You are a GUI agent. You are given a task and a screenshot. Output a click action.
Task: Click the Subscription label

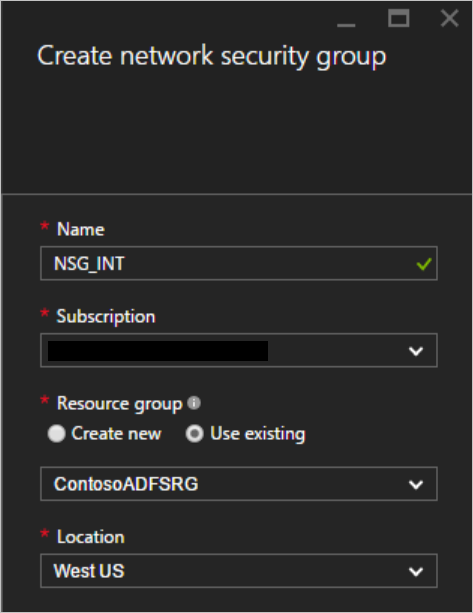coord(106,317)
